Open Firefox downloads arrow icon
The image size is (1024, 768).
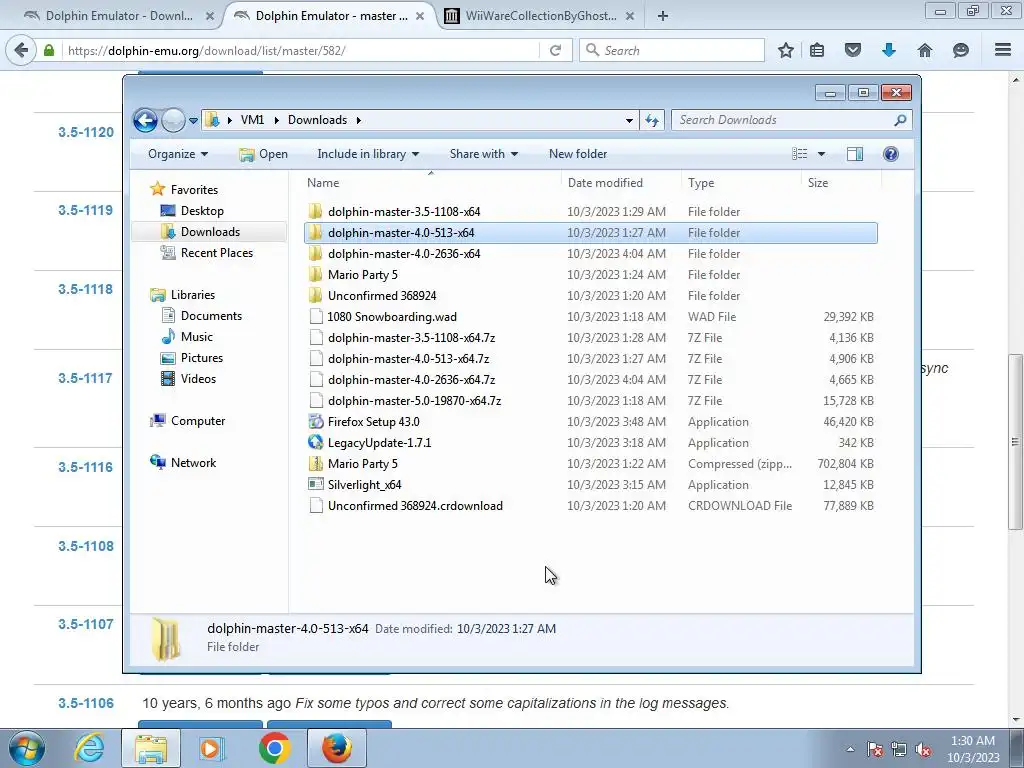pyautogui.click(x=889, y=50)
